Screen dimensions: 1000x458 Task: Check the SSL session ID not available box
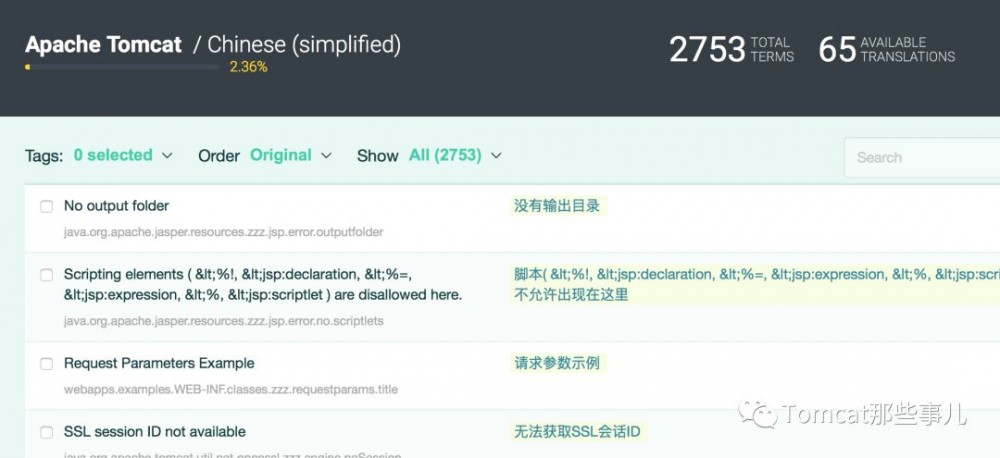click(x=47, y=432)
